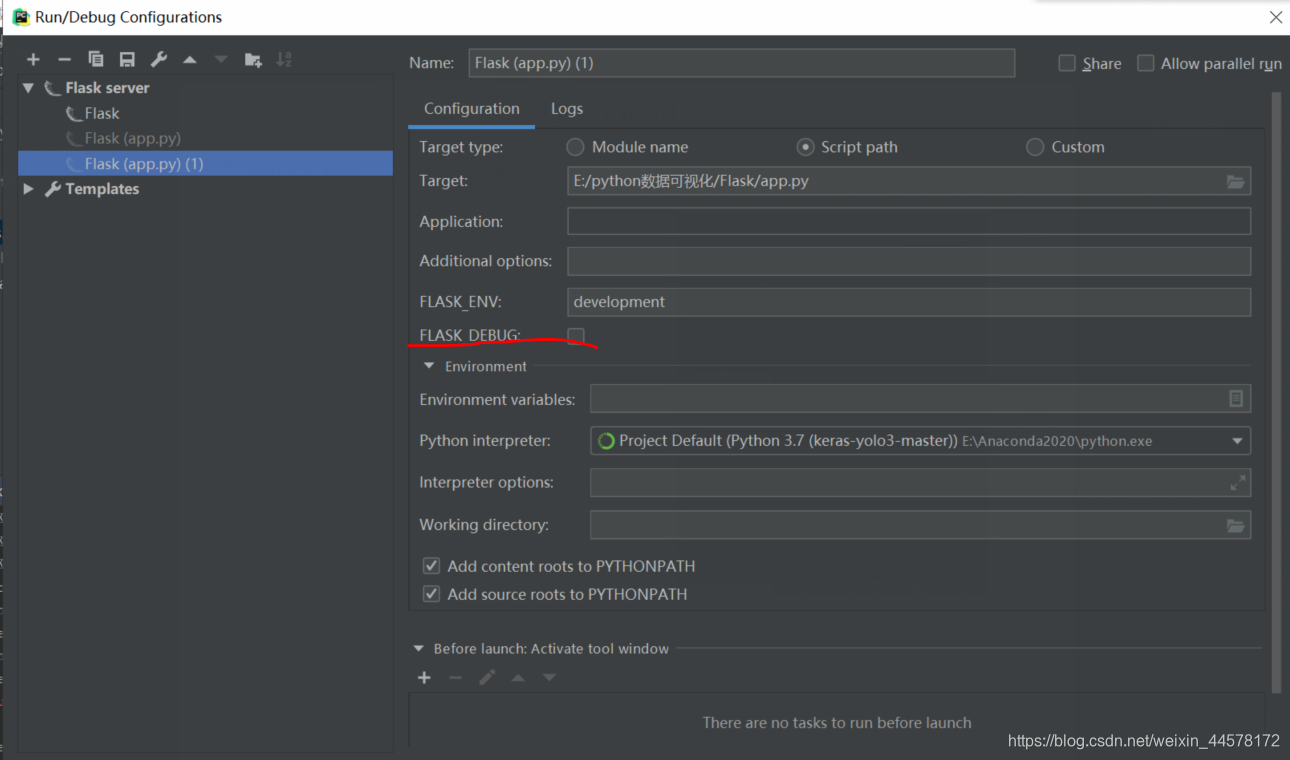
Task: Check the Share configuration option
Action: pyautogui.click(x=1067, y=63)
